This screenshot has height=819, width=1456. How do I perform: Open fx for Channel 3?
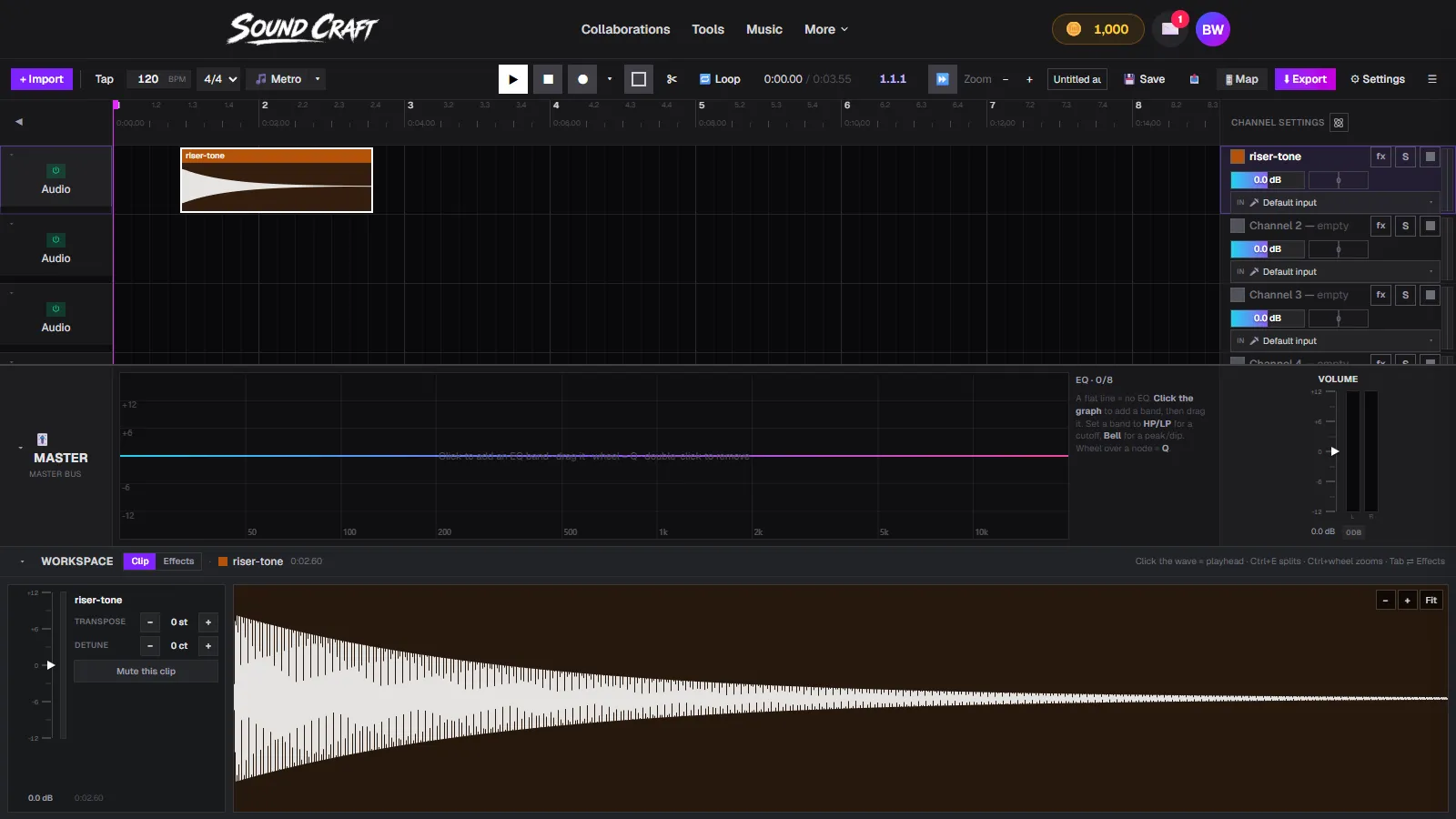pyautogui.click(x=1381, y=295)
